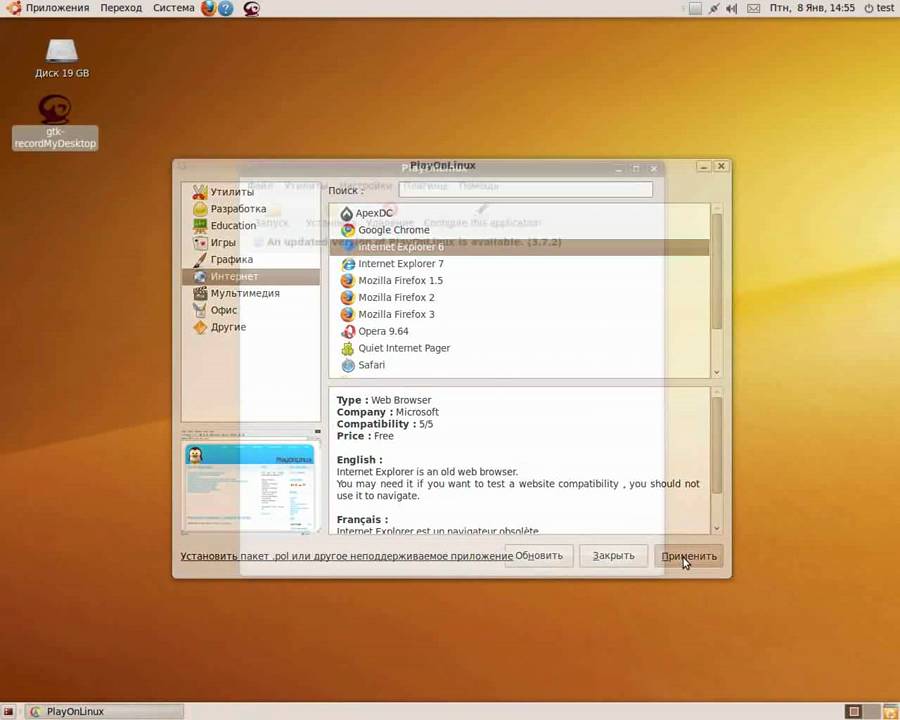The height and width of the screenshot is (720, 900).
Task: Click the Quiet Internet Pager icon
Action: pos(348,349)
